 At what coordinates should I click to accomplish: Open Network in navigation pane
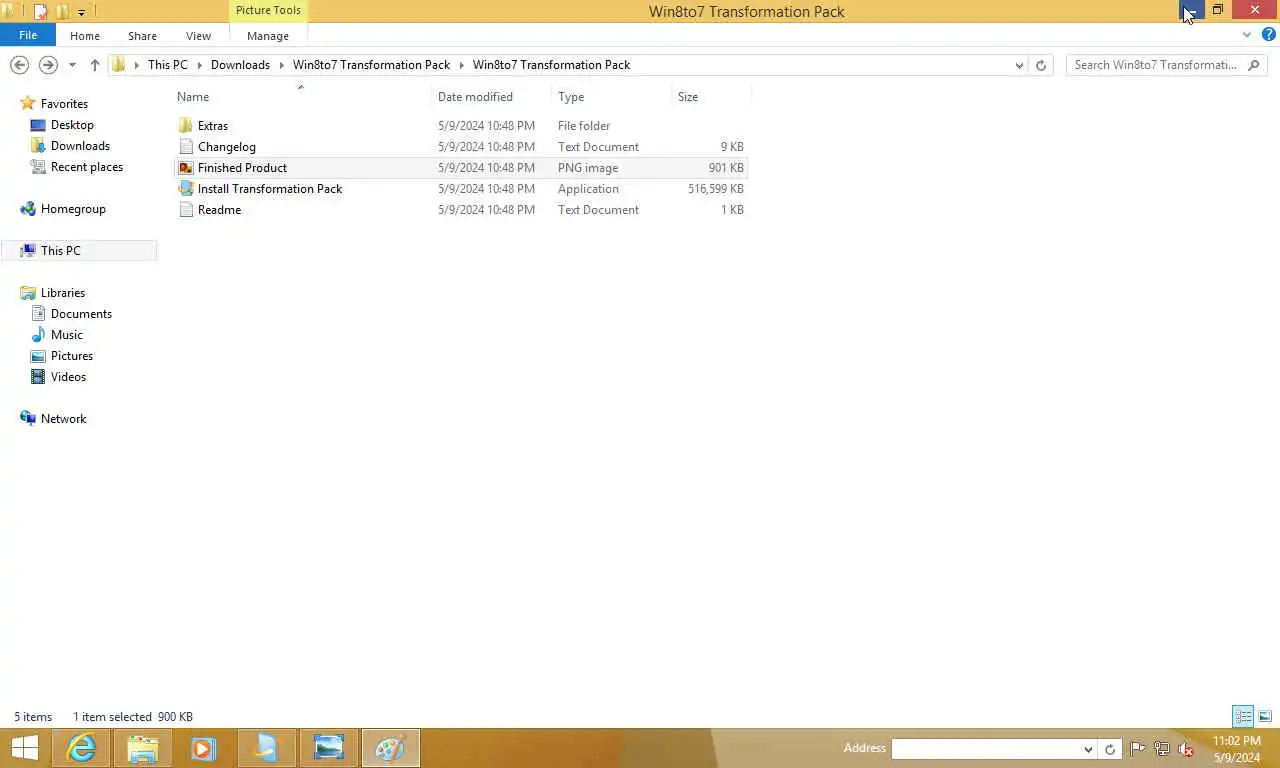(64, 419)
